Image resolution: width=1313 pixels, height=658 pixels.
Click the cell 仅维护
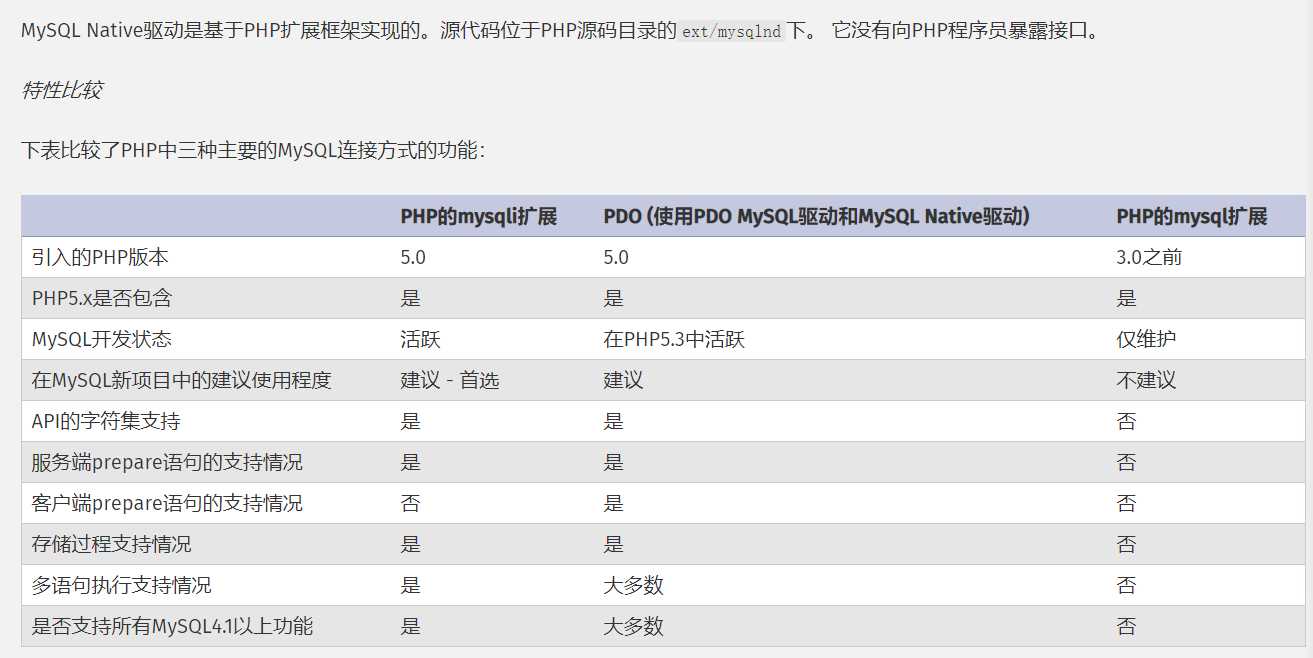[1146, 339]
